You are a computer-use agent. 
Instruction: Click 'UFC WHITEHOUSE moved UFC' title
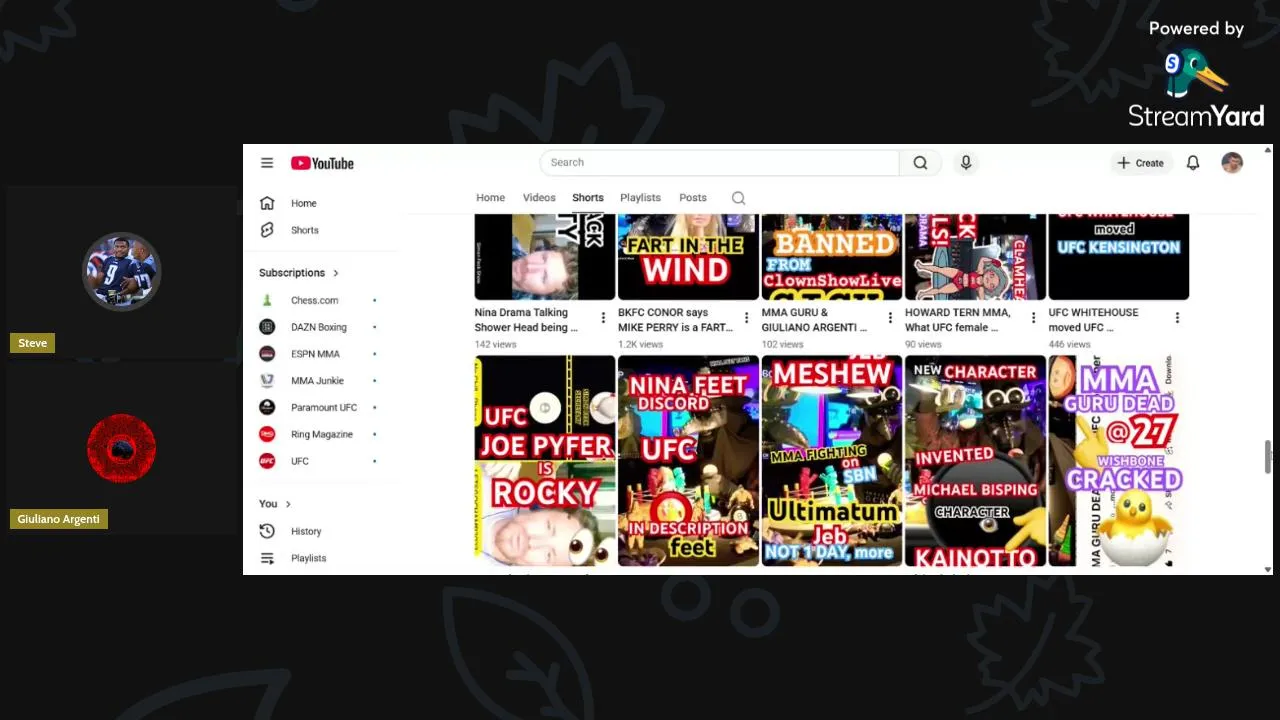[1092, 320]
